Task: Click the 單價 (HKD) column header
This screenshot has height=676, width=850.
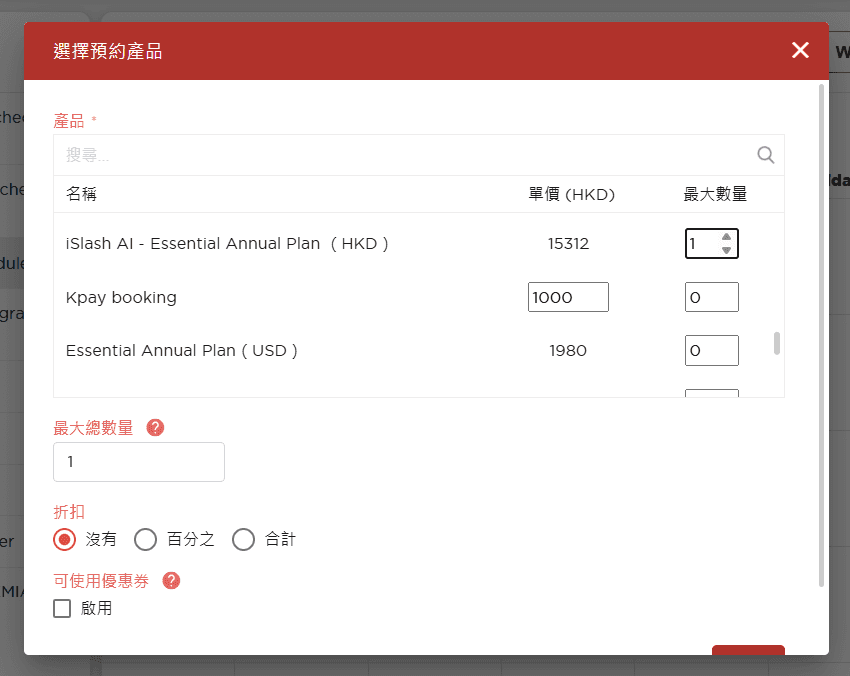Action: click(571, 194)
